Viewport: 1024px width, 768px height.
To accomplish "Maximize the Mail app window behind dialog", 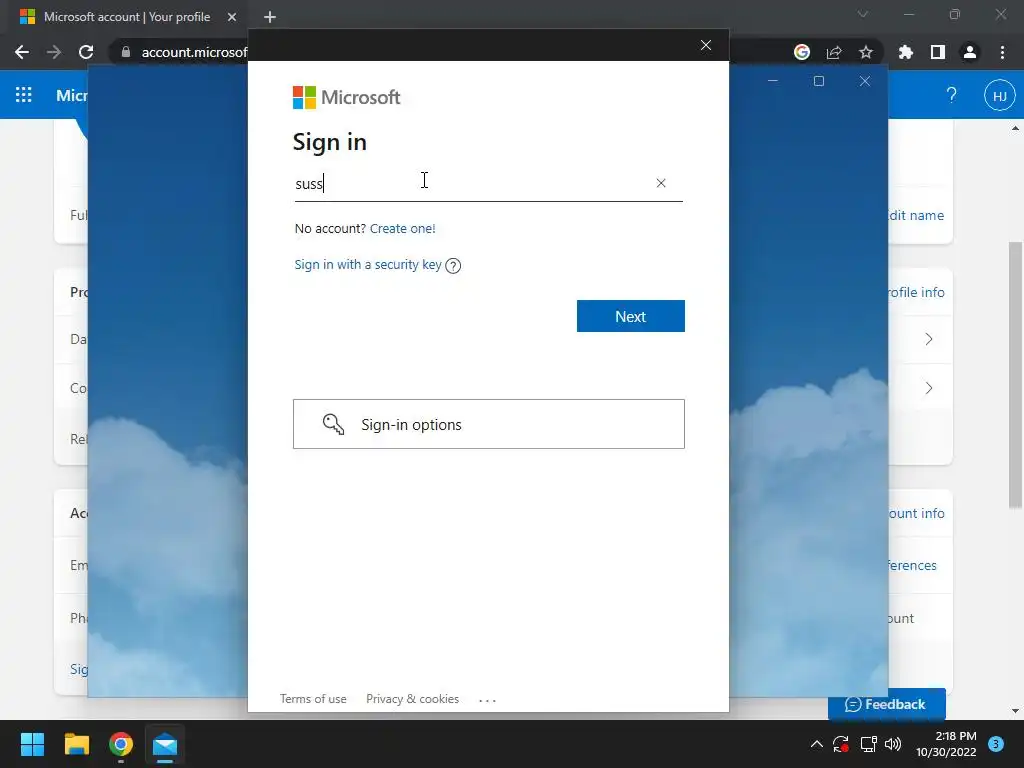I will 819,81.
